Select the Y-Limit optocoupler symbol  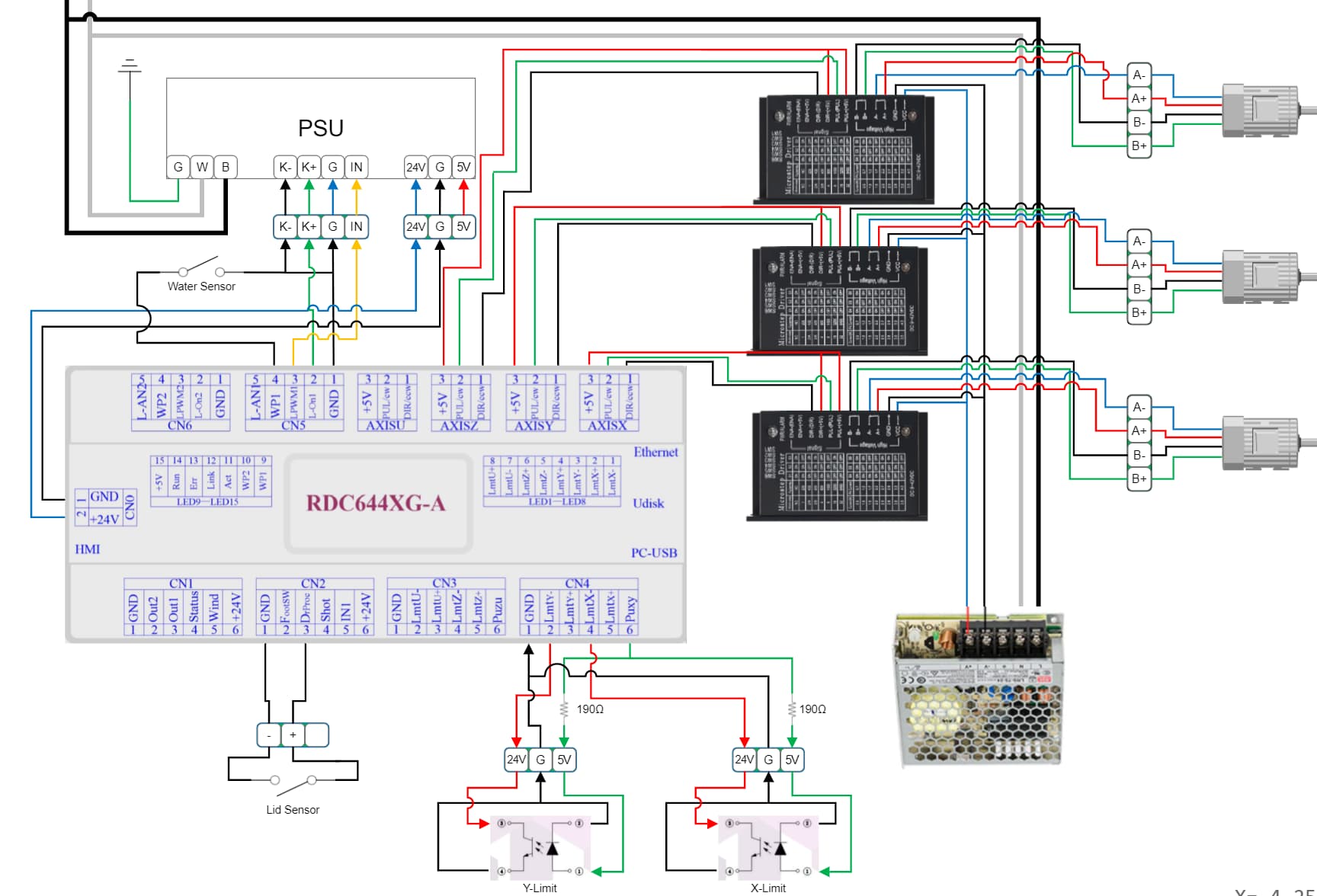(x=540, y=847)
